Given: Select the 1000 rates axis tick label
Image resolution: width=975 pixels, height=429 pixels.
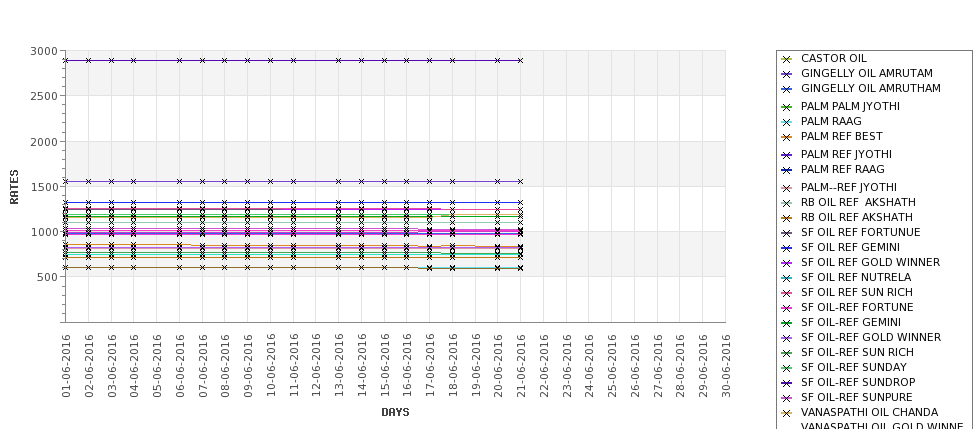Looking at the screenshot, I should pos(44,232).
